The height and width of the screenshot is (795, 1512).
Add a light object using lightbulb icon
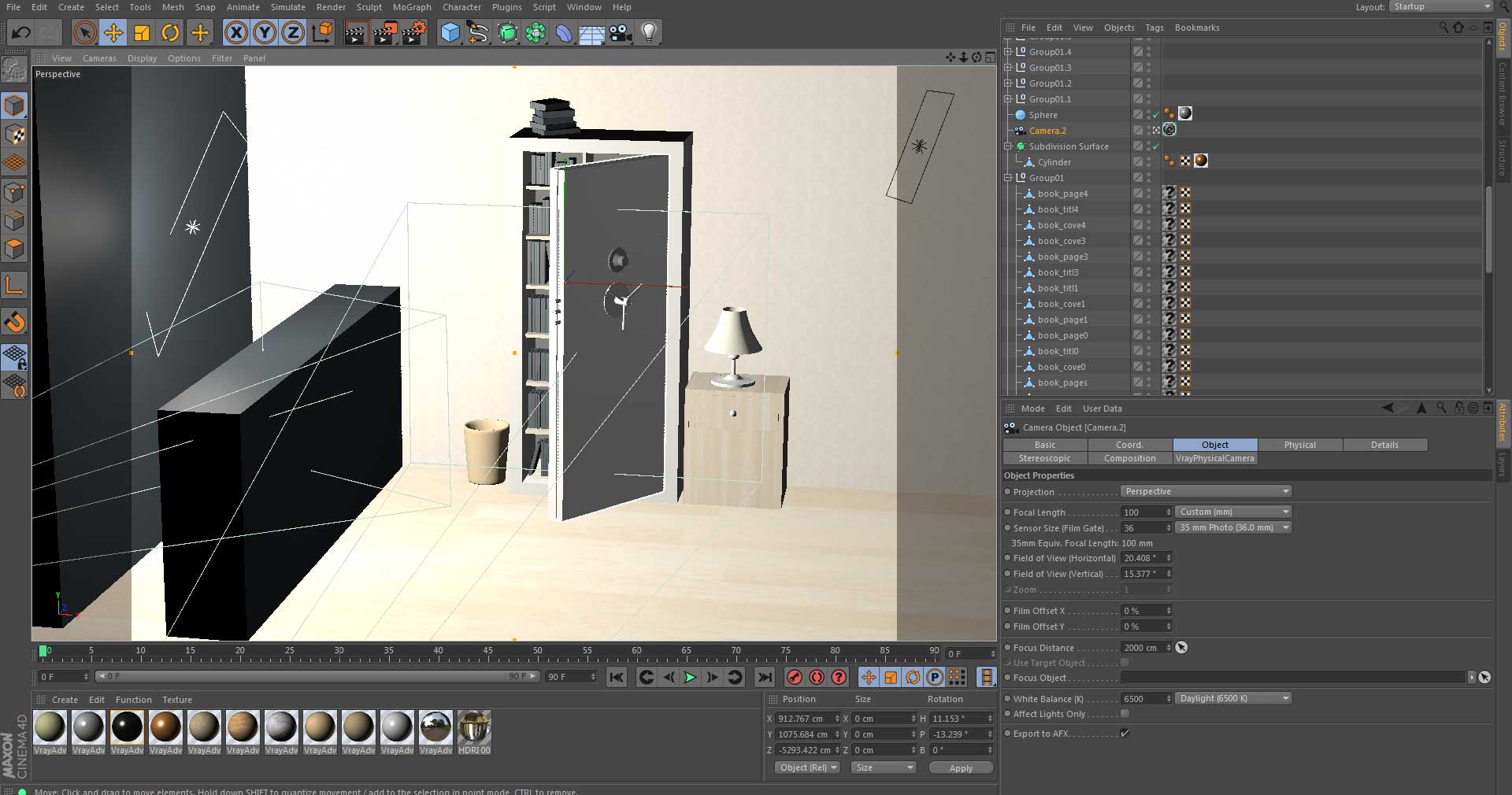649,33
